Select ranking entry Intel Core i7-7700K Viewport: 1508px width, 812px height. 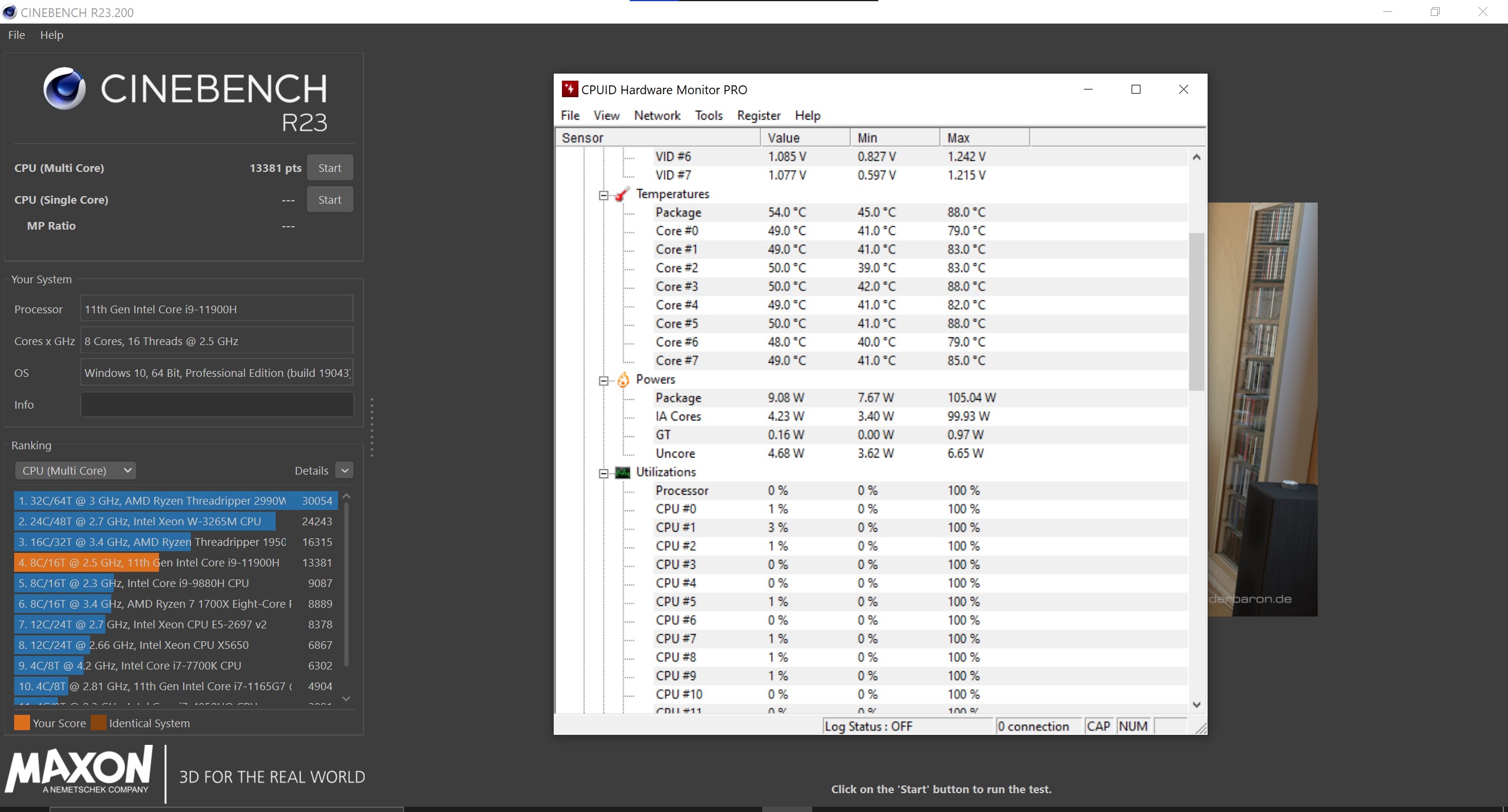tap(176, 665)
